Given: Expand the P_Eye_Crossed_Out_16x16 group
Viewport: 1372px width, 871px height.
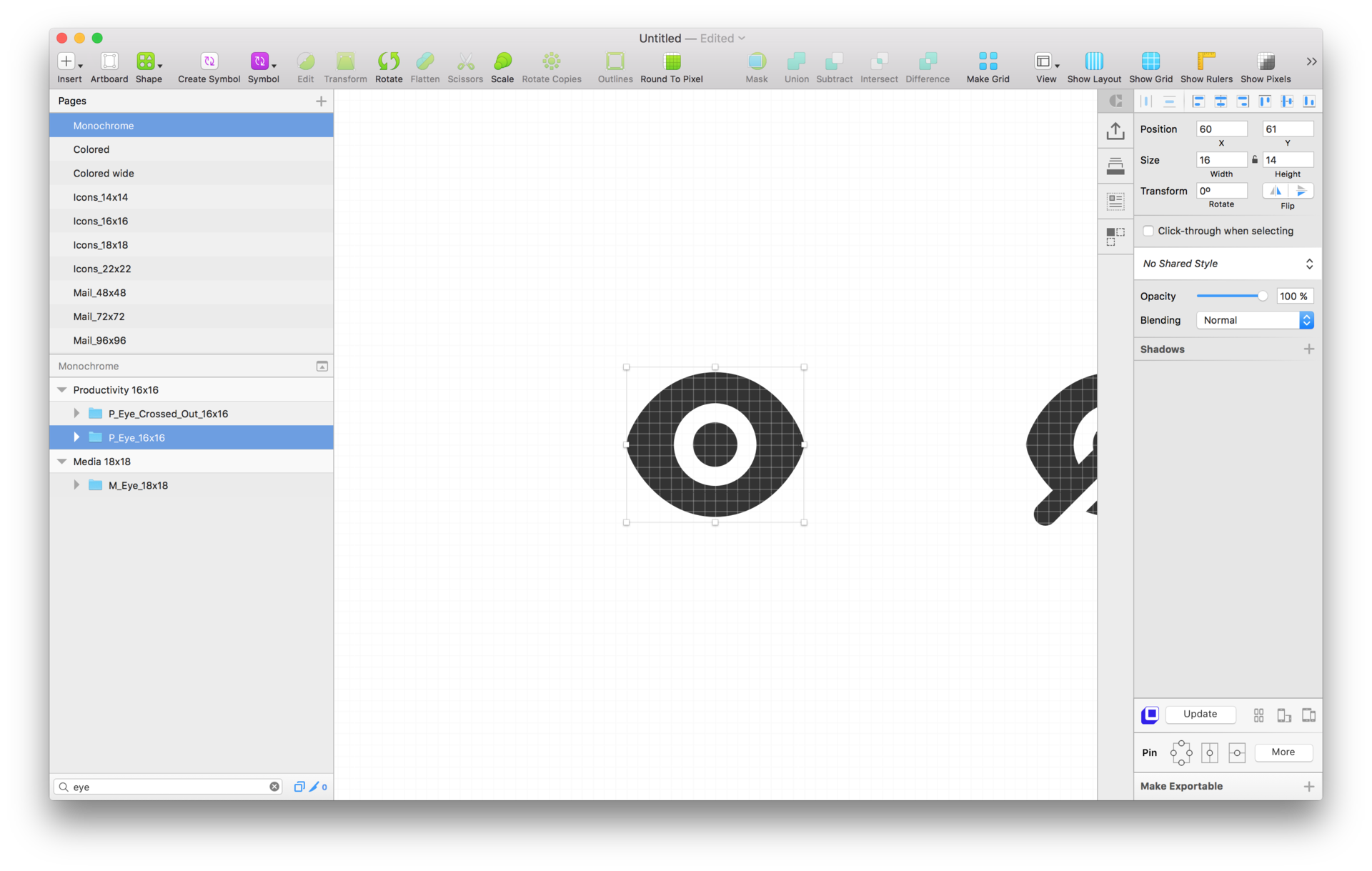Looking at the screenshot, I should pos(76,414).
